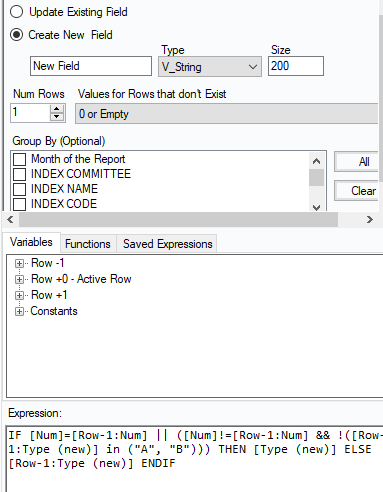The height and width of the screenshot is (492, 383).
Task: Click the INDEX NAME label
Action: click(64, 189)
